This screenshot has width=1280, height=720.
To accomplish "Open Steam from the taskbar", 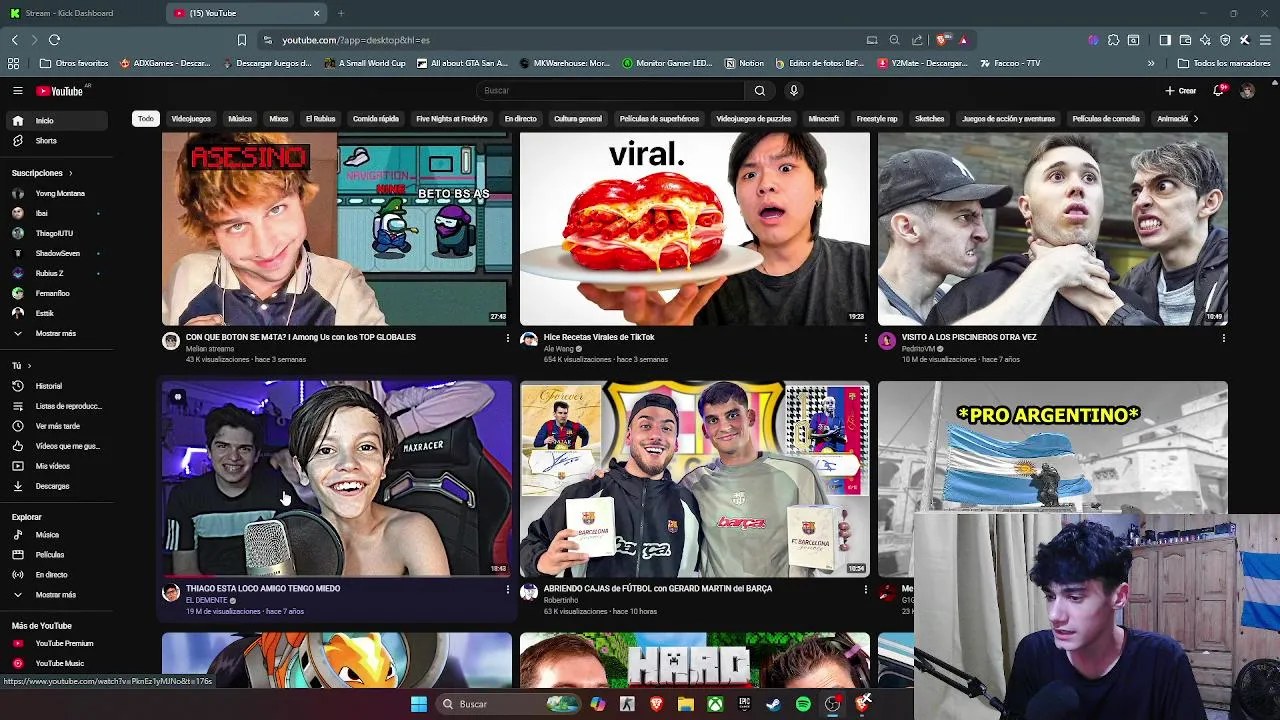I will click(773, 704).
